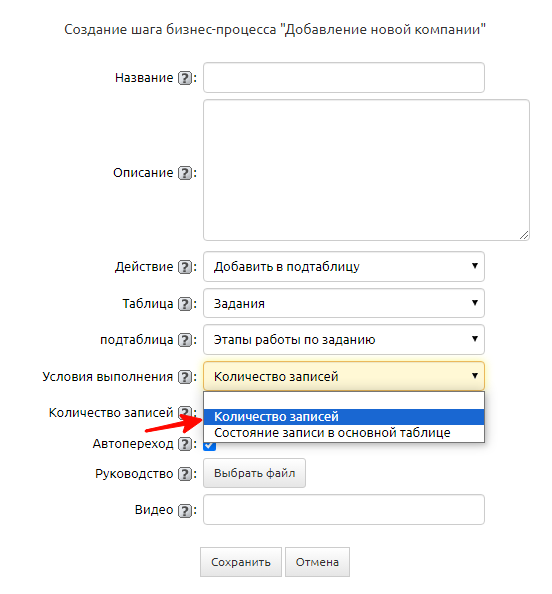This screenshot has height=594, width=552.
Task: Click the Сохранить button
Action: pos(241,562)
